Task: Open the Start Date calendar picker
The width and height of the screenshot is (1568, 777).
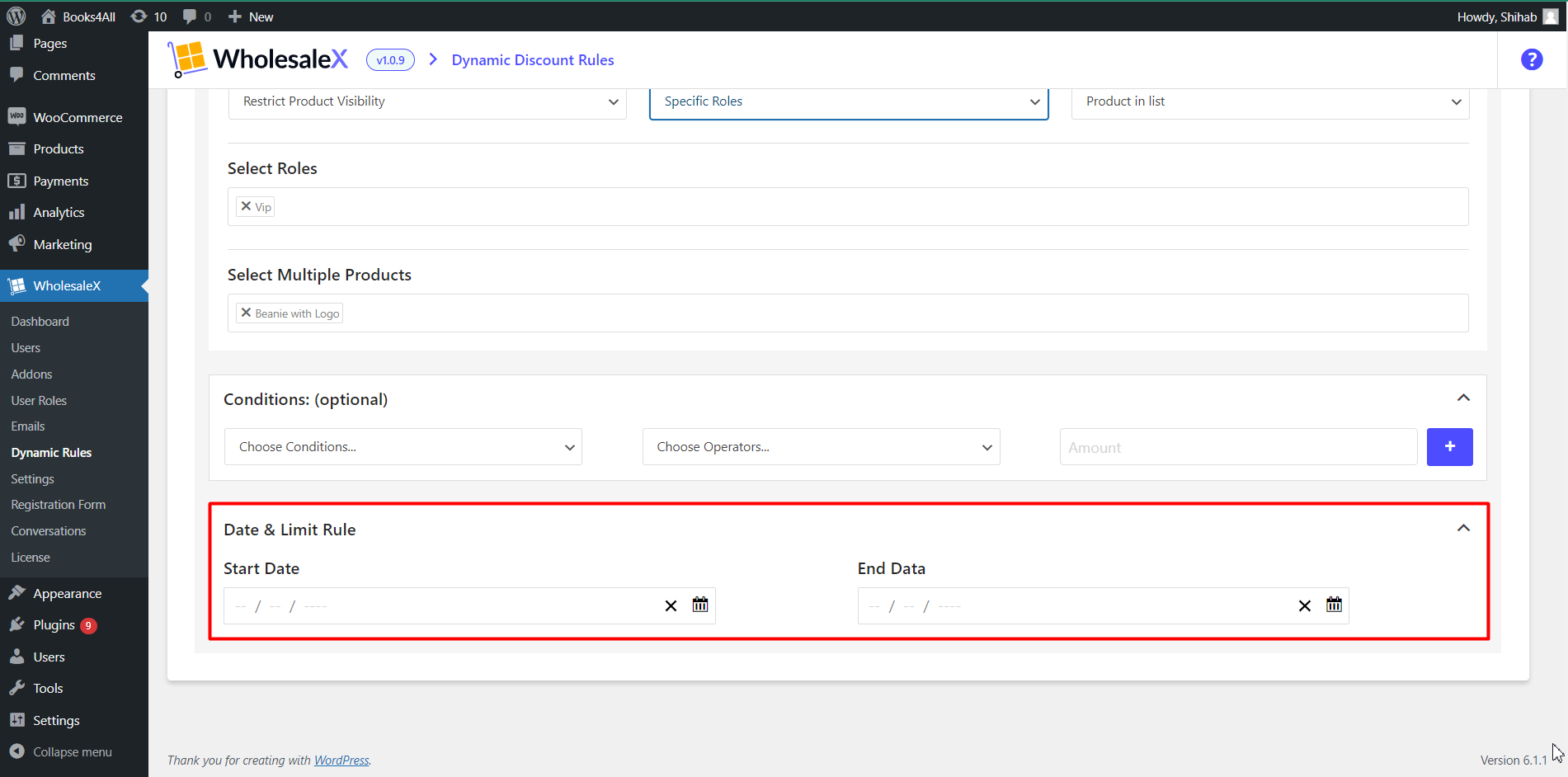Action: point(700,605)
